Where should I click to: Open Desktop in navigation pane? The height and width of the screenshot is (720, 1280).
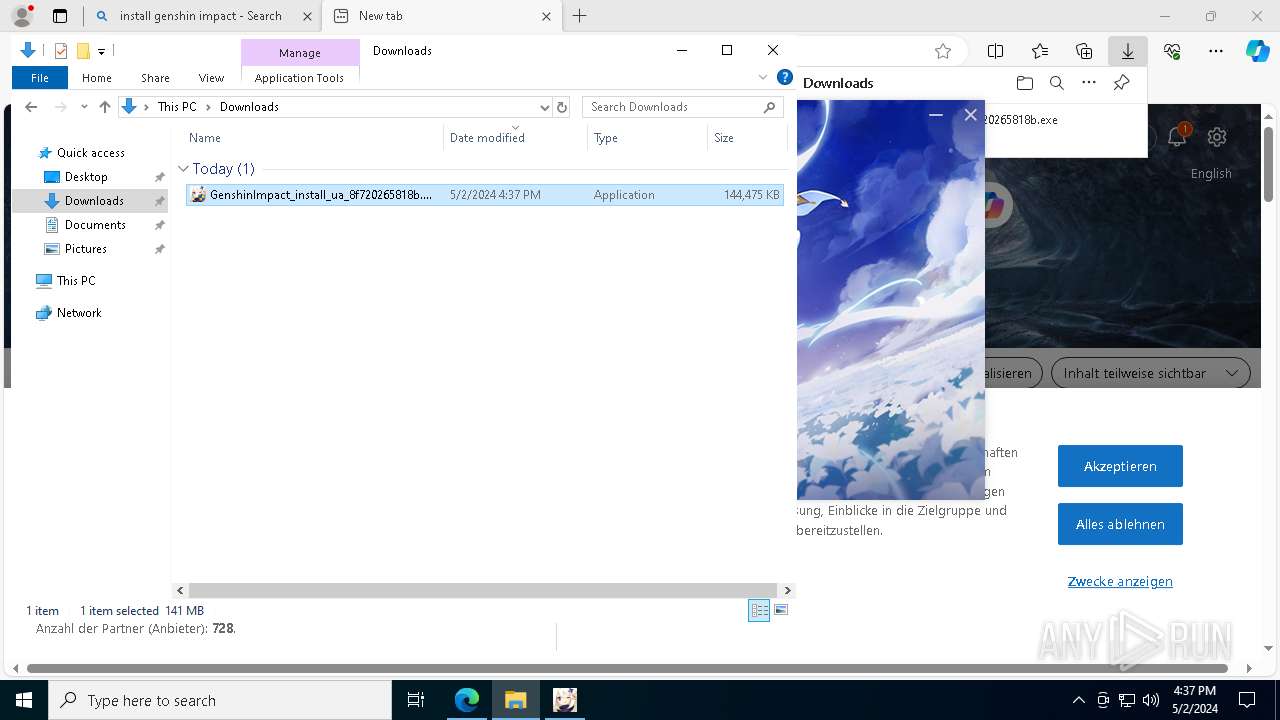tap(86, 177)
